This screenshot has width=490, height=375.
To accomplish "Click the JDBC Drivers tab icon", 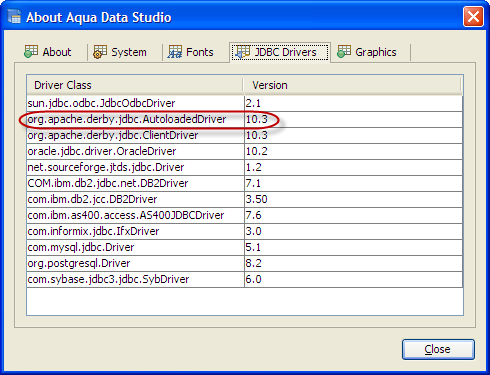I will coord(243,52).
